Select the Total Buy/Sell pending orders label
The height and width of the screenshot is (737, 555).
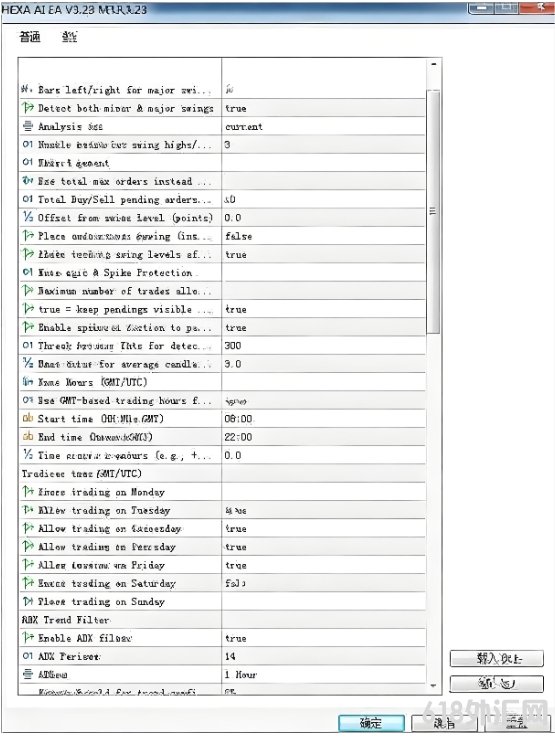point(124,199)
